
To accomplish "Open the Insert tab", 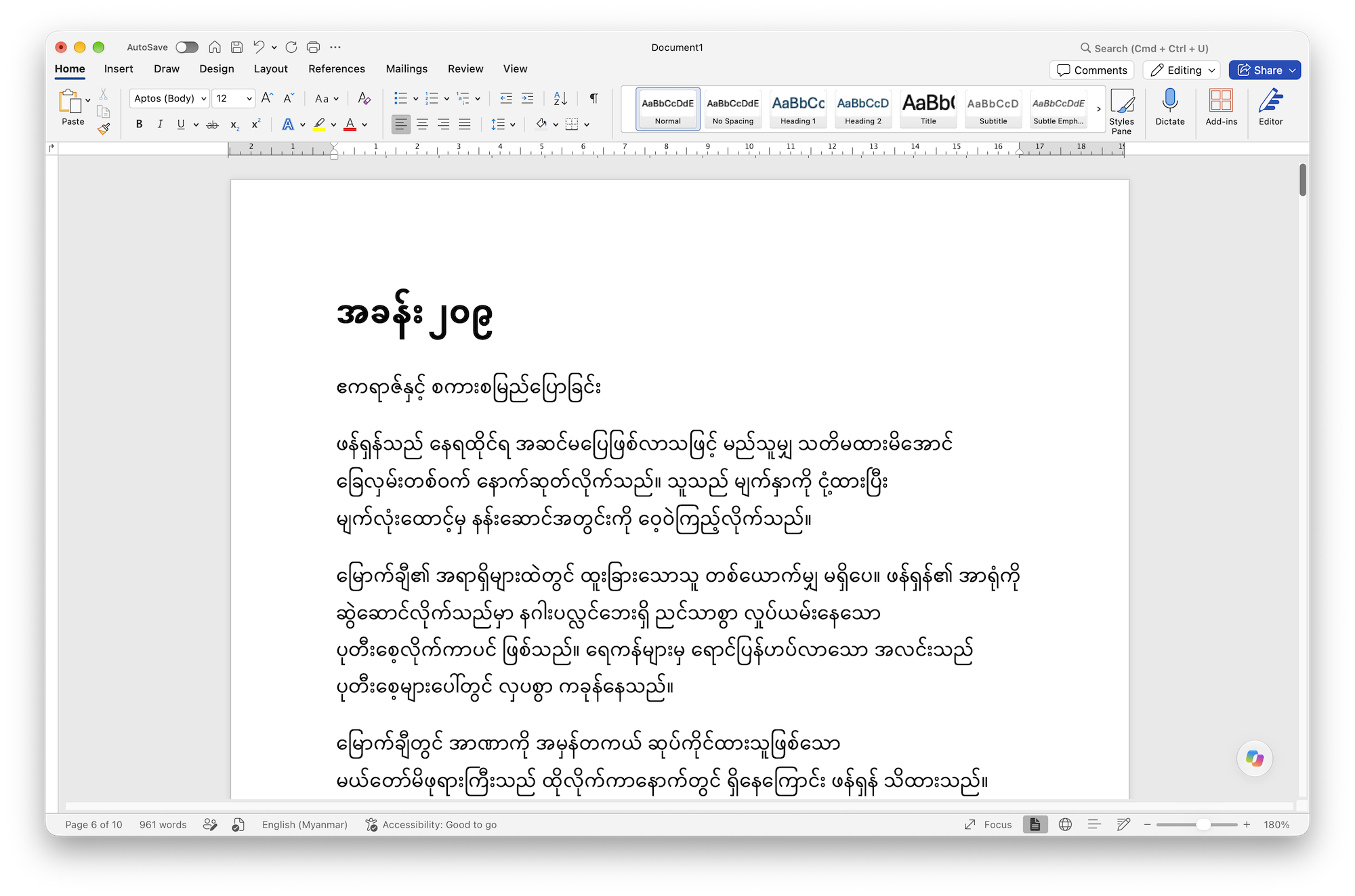I will (x=119, y=68).
